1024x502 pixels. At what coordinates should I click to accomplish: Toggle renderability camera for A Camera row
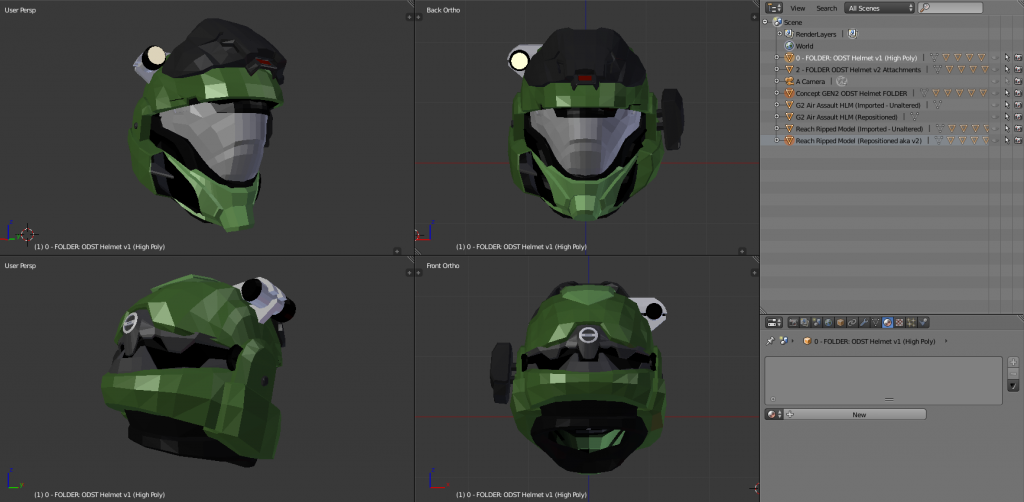[1018, 81]
